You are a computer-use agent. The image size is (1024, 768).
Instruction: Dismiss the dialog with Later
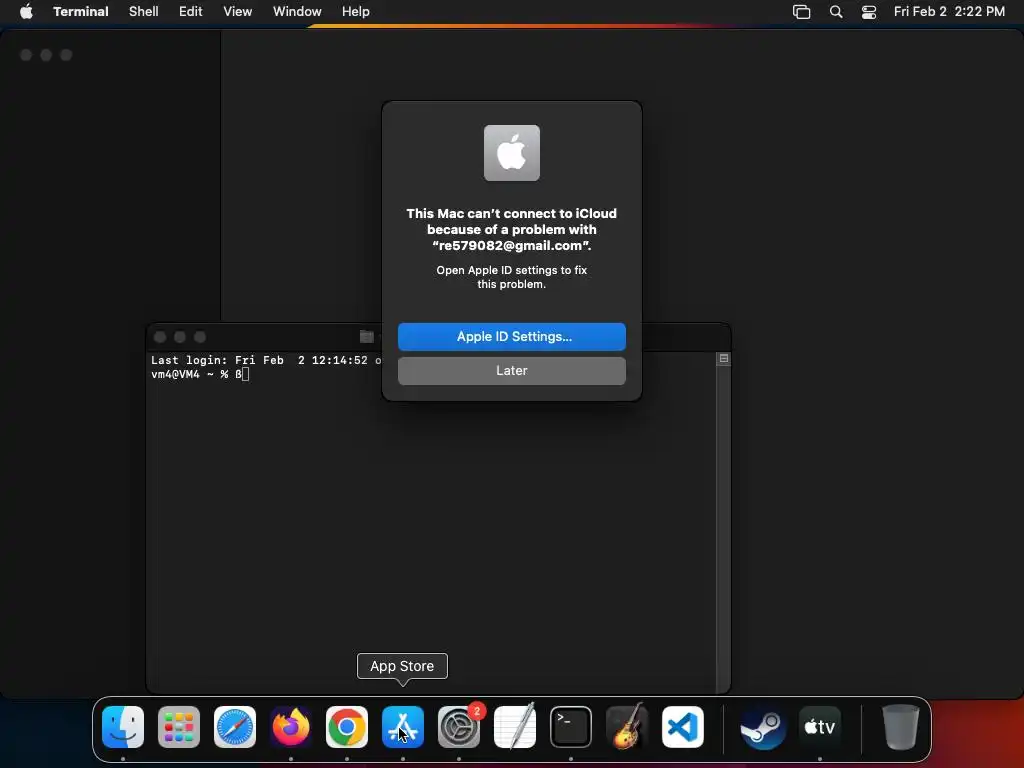point(512,371)
